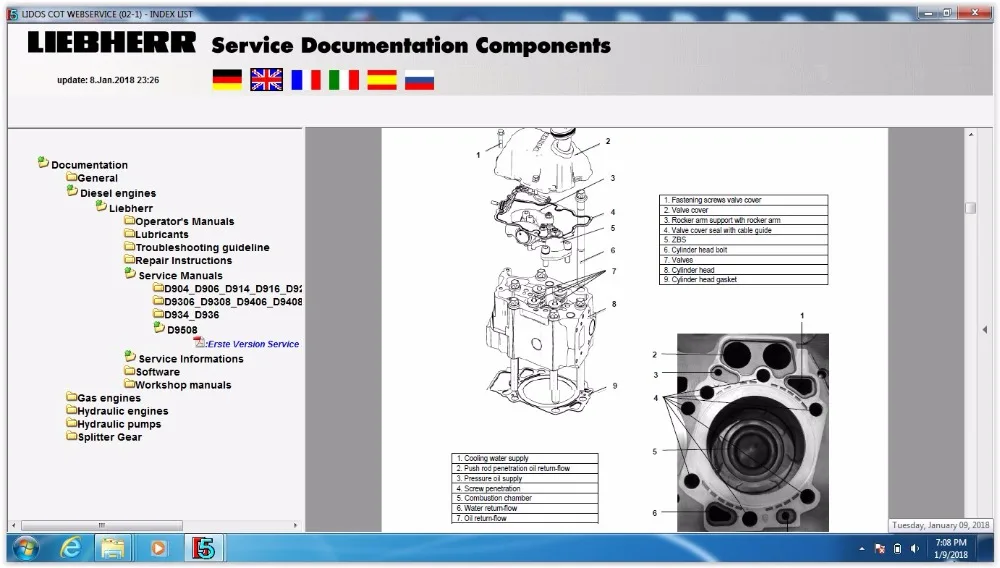Switch language using the French flag
Viewport: 1000px width, 568px height.
point(306,80)
